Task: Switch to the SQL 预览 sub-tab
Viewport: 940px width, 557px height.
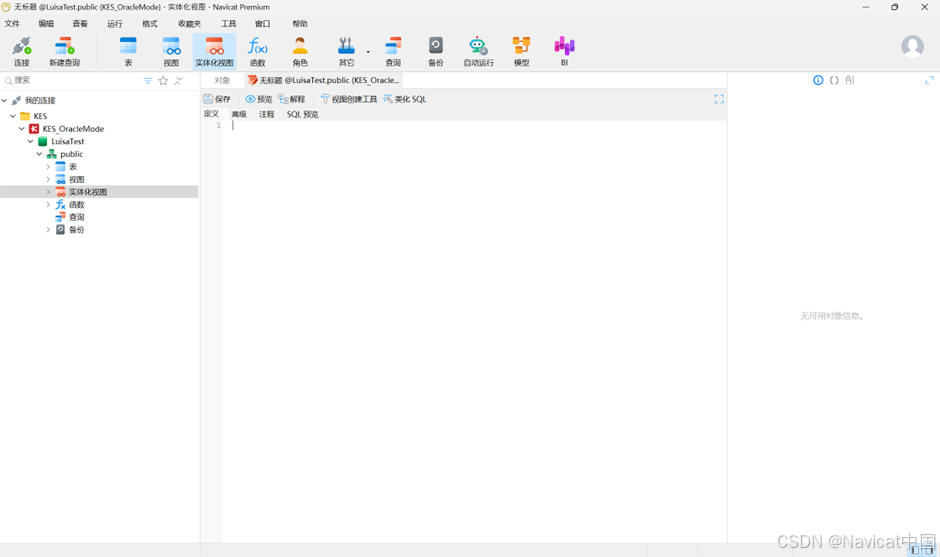Action: tap(302, 114)
